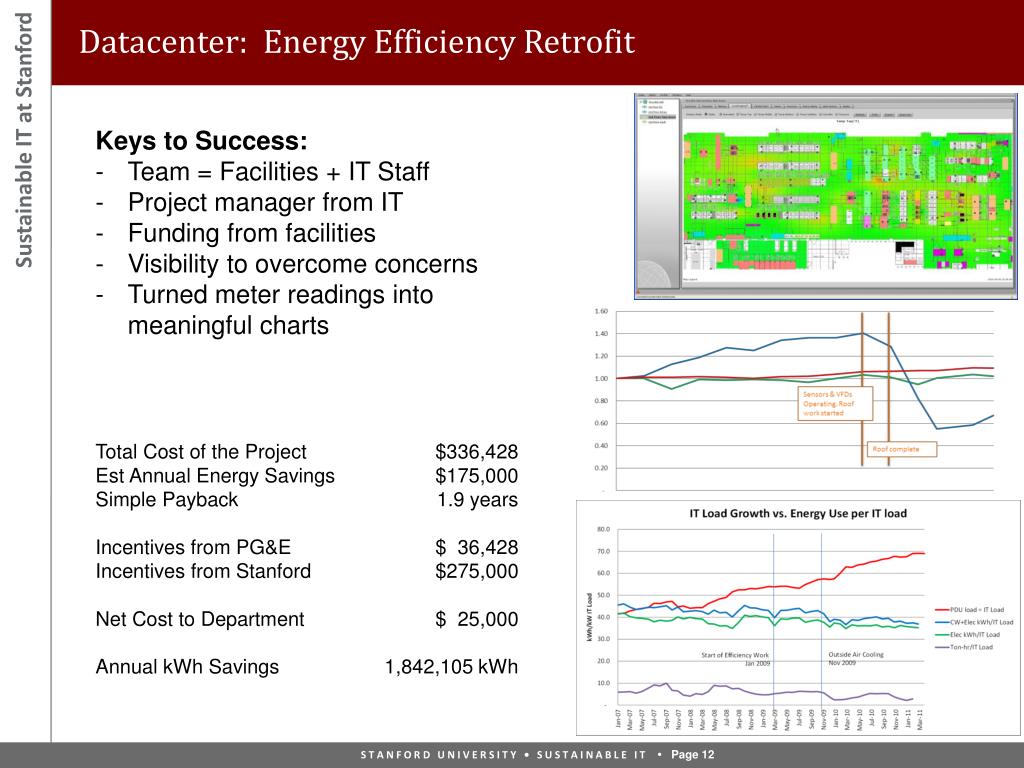
Task: Click the bullet Visibility to overcome concerns
Action: pos(302,264)
